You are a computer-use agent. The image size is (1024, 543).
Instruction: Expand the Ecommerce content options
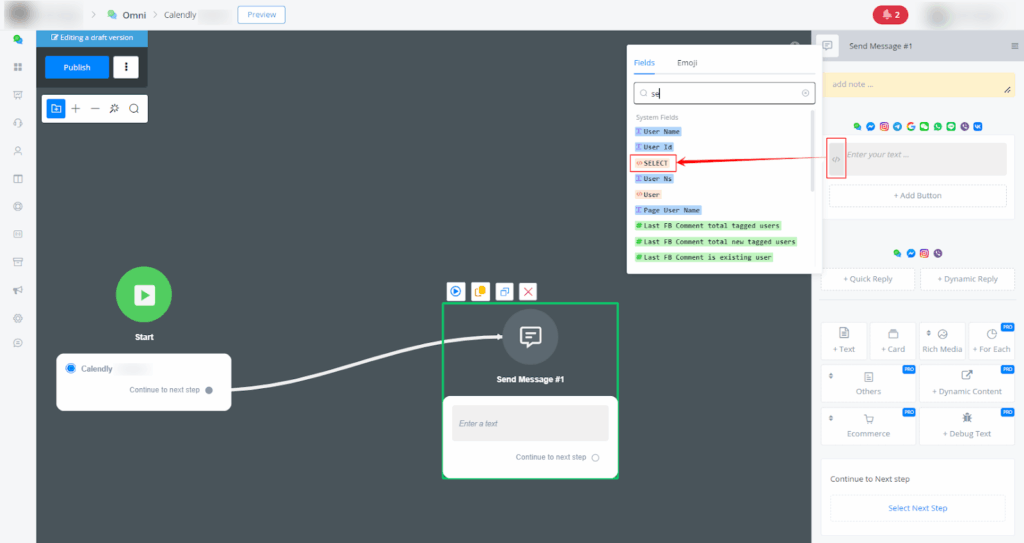[x=868, y=426]
